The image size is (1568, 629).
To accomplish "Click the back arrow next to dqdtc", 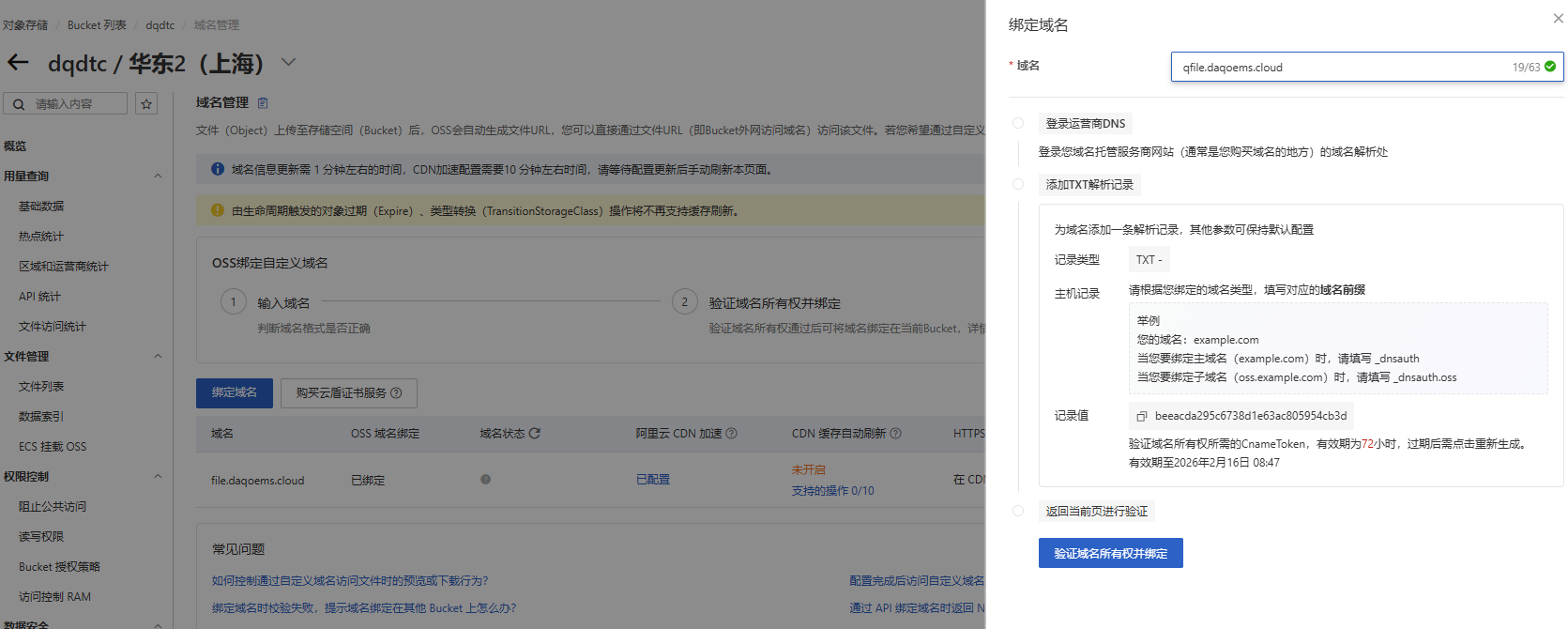I will click(18, 63).
